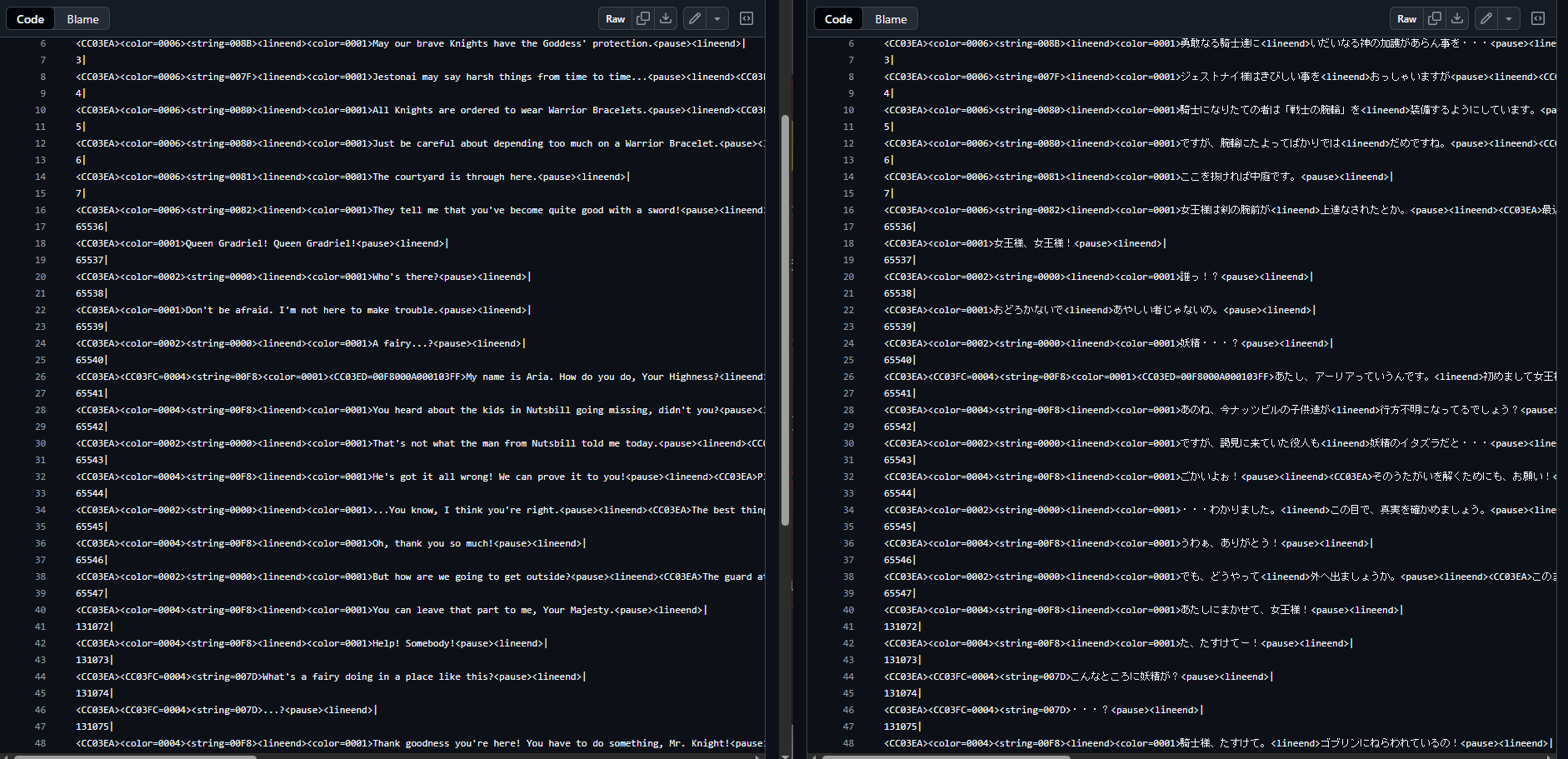Click the 131072 ID line in left pane

[94, 627]
